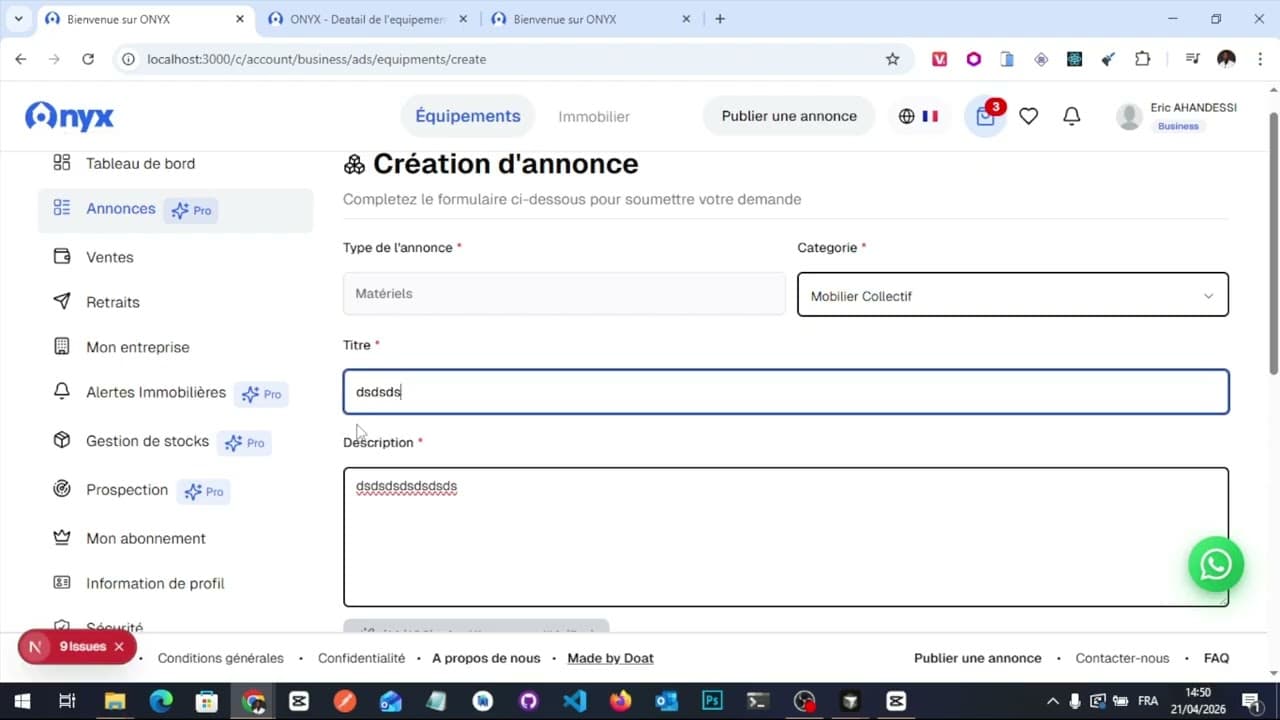Open Gestion de stocks in sidebar
The height and width of the screenshot is (720, 1280).
pos(175,441)
